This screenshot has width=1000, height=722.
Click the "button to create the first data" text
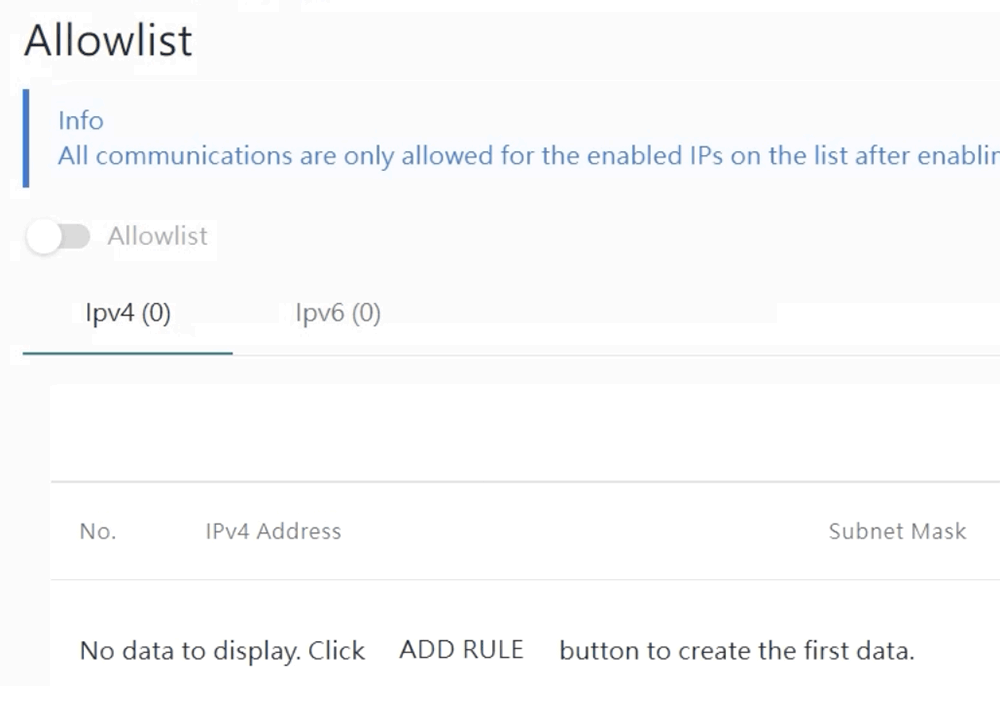(x=736, y=652)
